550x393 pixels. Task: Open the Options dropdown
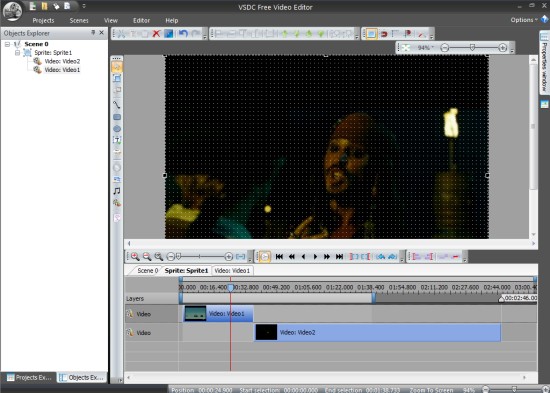pos(524,20)
